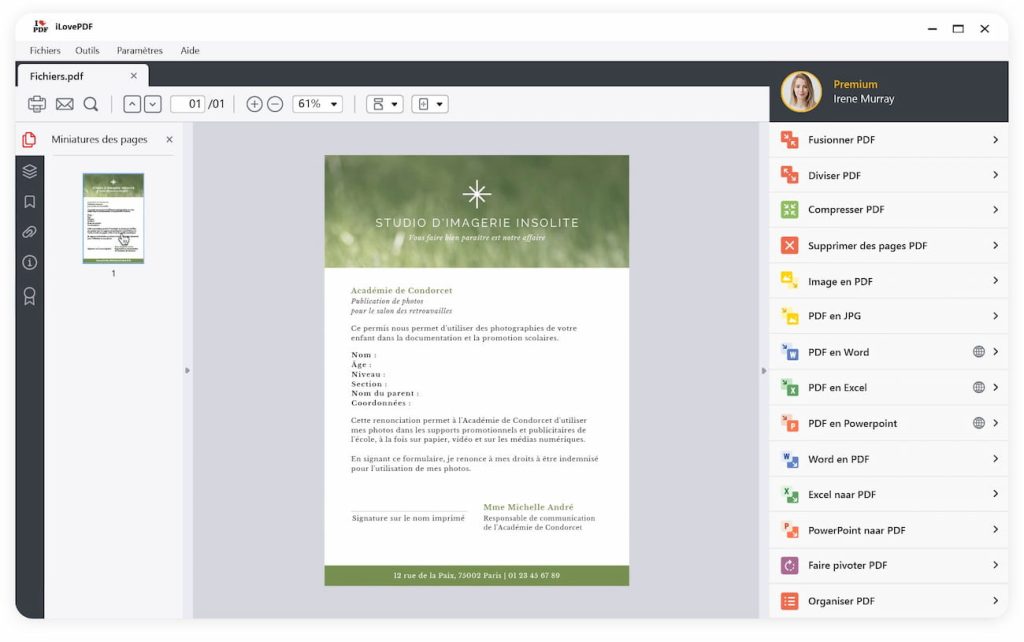Click the Fusionner PDF tool icon
Screen dimensions: 1024x642
pos(790,139)
